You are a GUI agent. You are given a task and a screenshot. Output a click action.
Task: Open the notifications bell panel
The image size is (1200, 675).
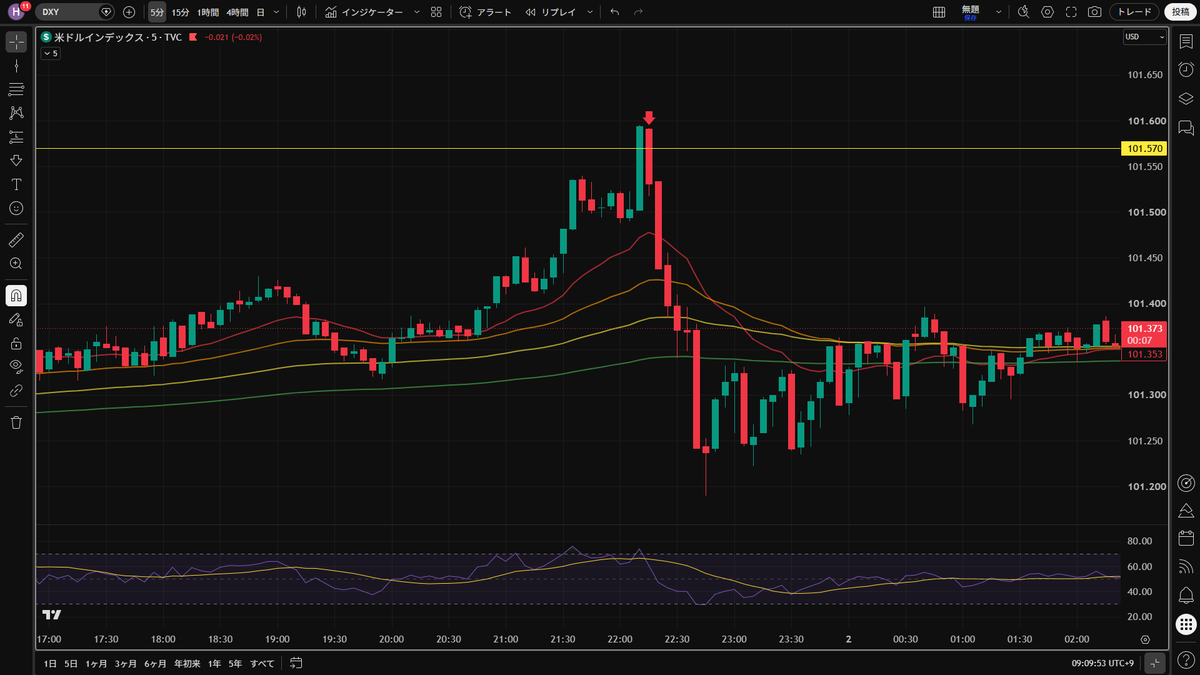coord(1186,596)
